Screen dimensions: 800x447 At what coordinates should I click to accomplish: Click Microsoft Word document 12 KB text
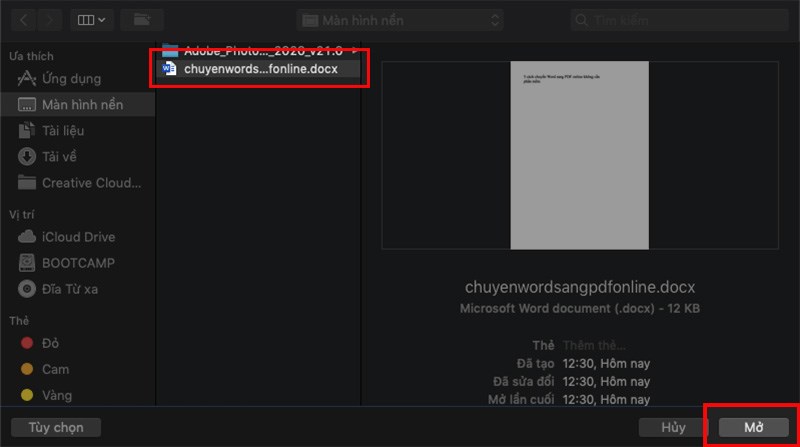pos(580,308)
